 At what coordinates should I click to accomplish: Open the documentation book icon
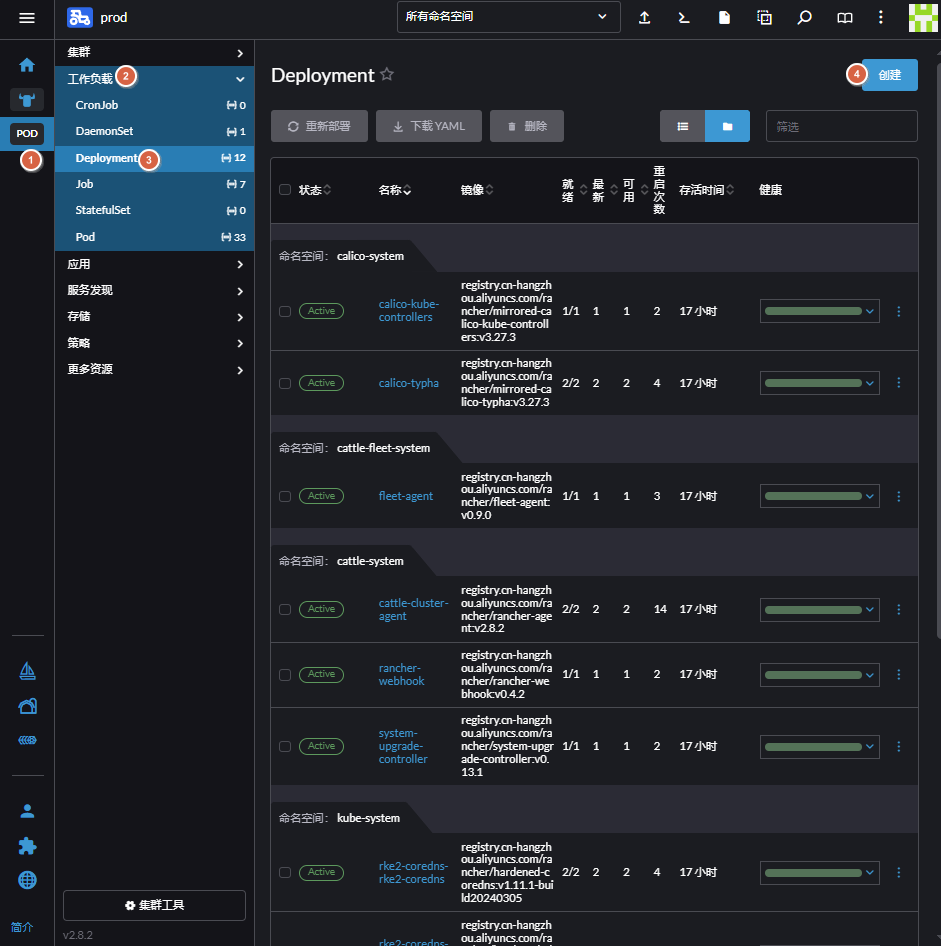coord(844,17)
